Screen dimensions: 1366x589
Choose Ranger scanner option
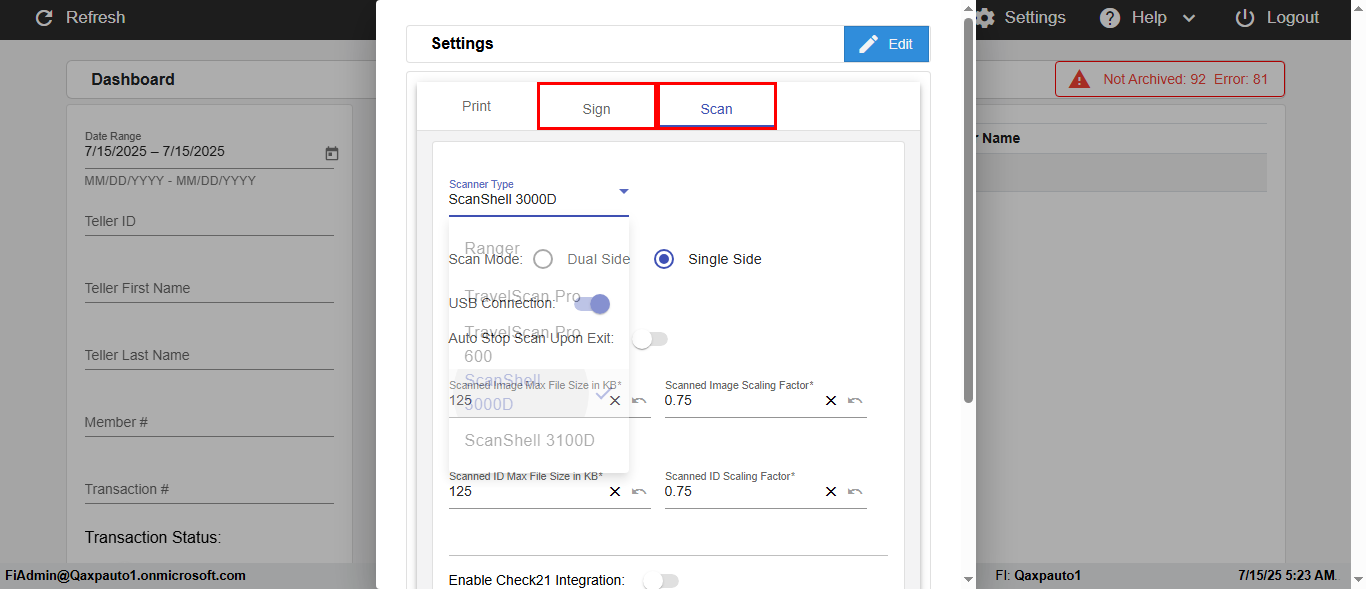[x=539, y=248]
